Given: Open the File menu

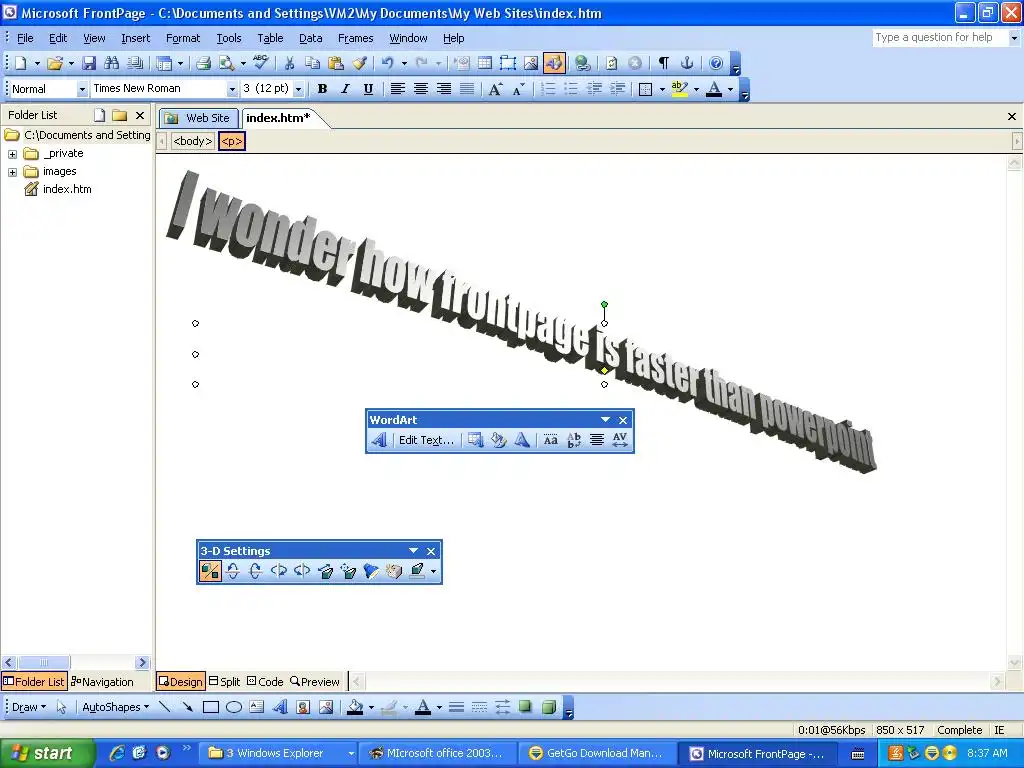Looking at the screenshot, I should (x=25, y=39).
